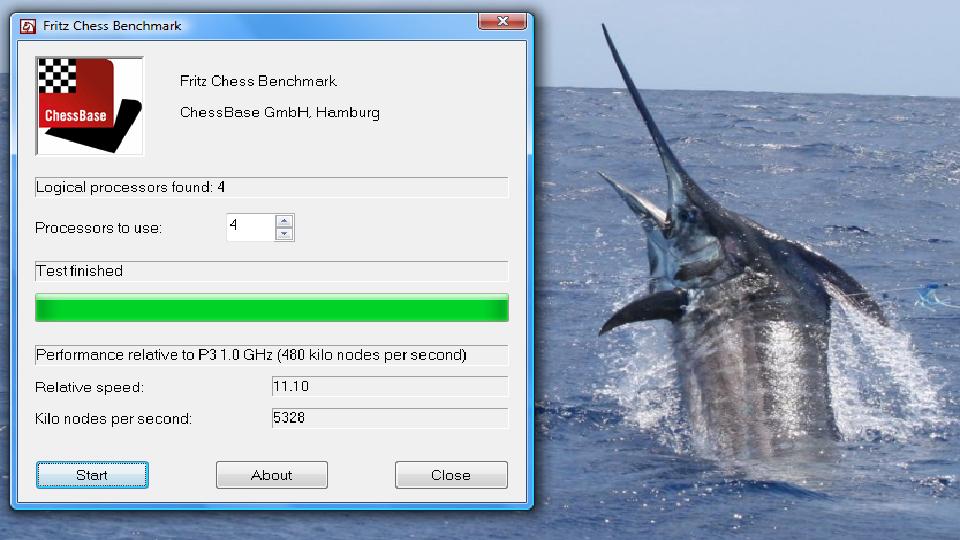Screen dimensions: 960x540
Task: Click the 'Fritz Chess Benchmark' heading beside logo
Action: point(258,81)
